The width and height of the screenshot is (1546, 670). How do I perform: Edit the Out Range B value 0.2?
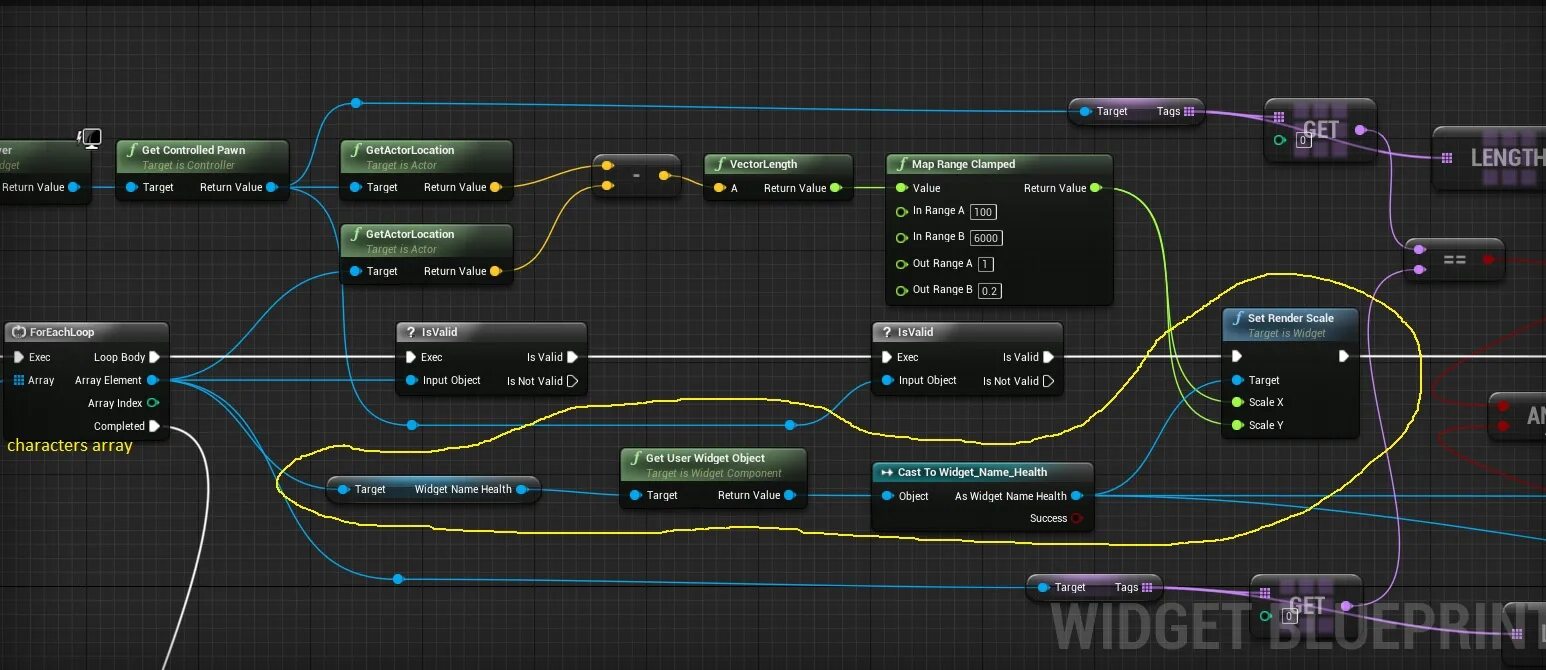[x=990, y=291]
